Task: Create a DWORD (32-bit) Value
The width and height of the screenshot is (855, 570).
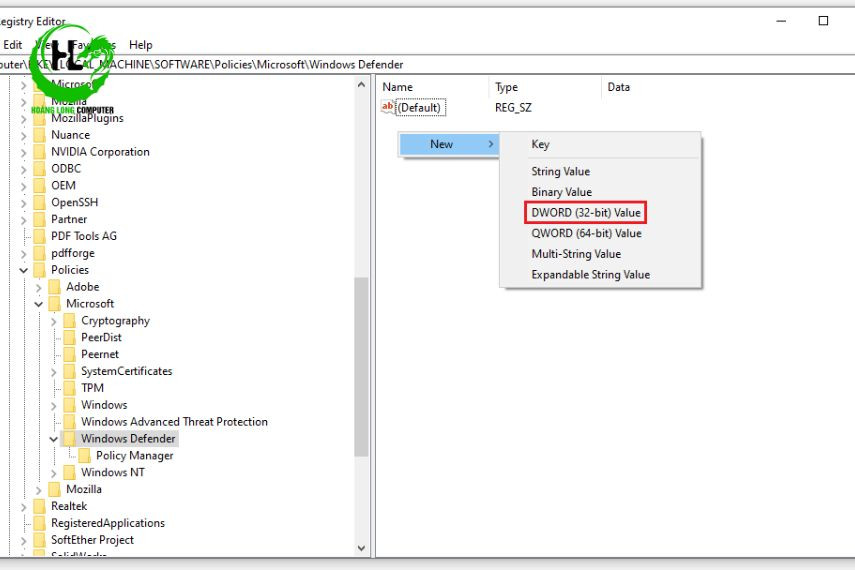Action: [586, 213]
